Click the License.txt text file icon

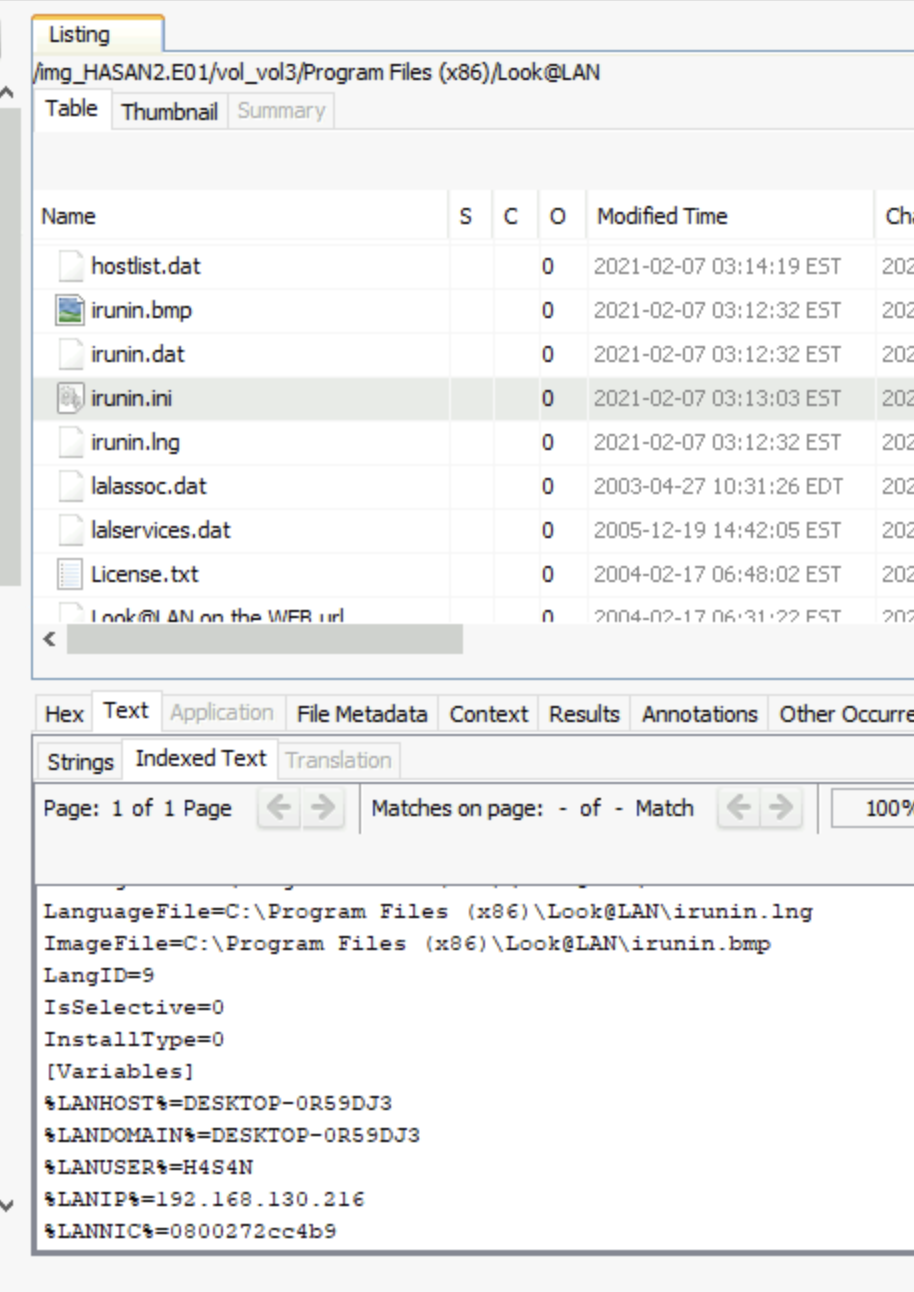pyautogui.click(x=70, y=574)
